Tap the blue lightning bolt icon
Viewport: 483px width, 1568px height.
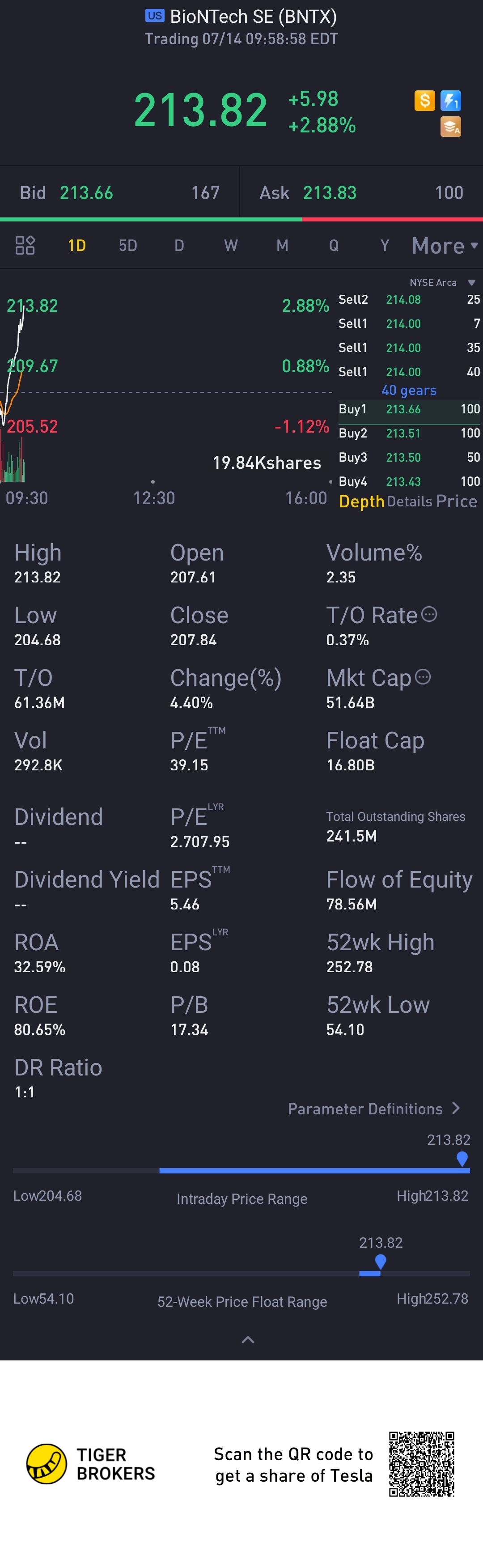pyautogui.click(x=451, y=101)
